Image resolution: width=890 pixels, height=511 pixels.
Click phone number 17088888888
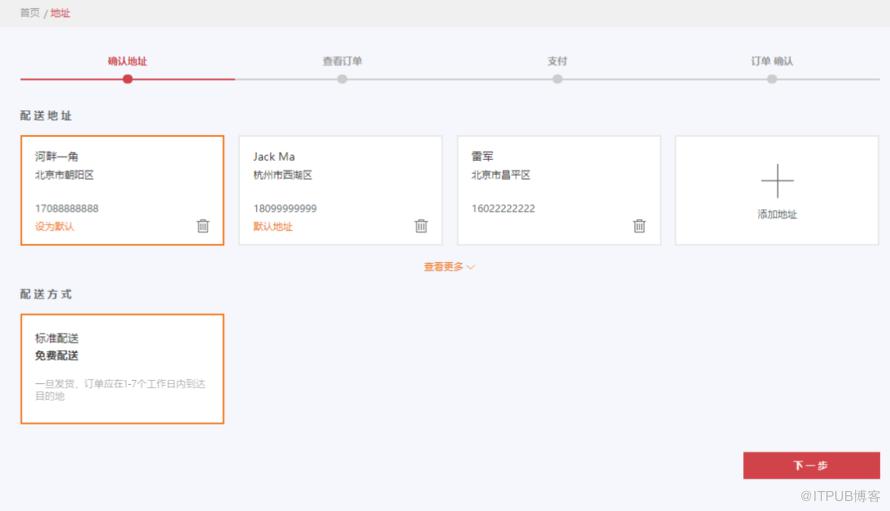pos(67,208)
